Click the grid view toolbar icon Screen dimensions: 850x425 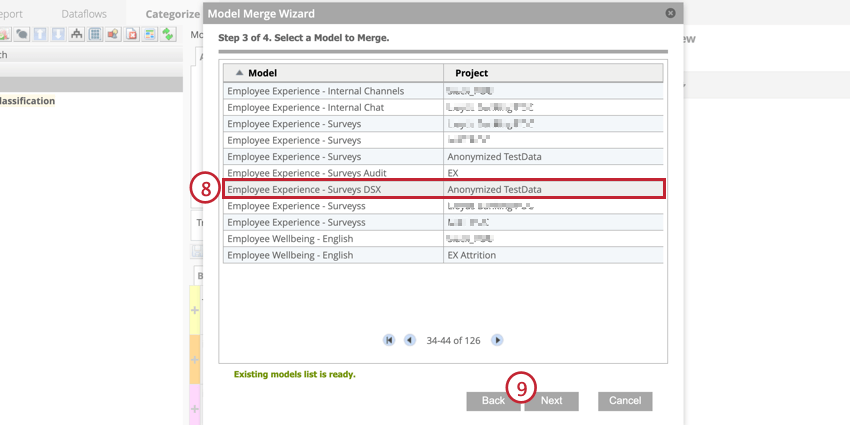click(x=94, y=33)
